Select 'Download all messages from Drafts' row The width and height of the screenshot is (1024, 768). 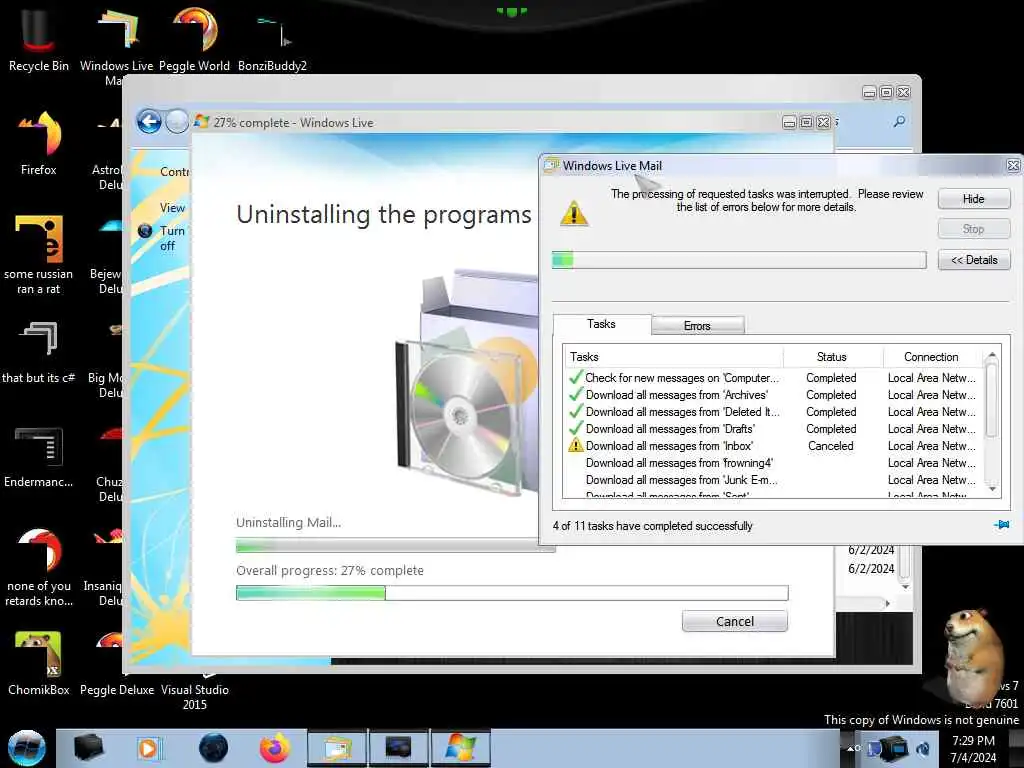point(773,428)
